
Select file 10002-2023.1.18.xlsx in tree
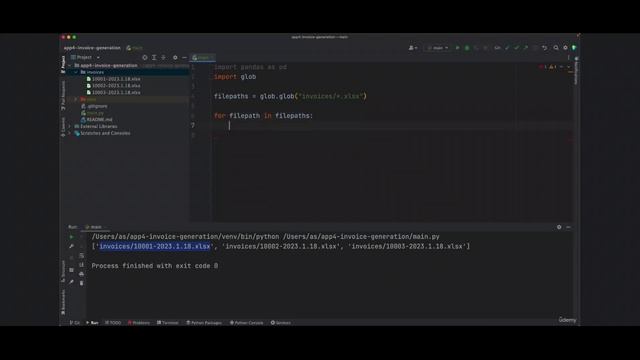[113, 86]
